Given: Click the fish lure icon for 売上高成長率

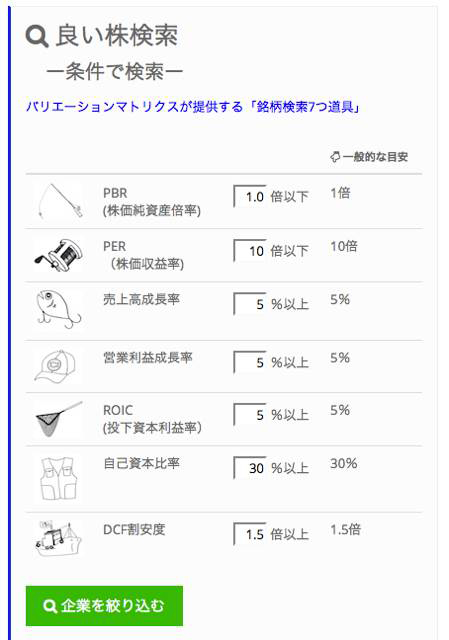Looking at the screenshot, I should (x=59, y=309).
